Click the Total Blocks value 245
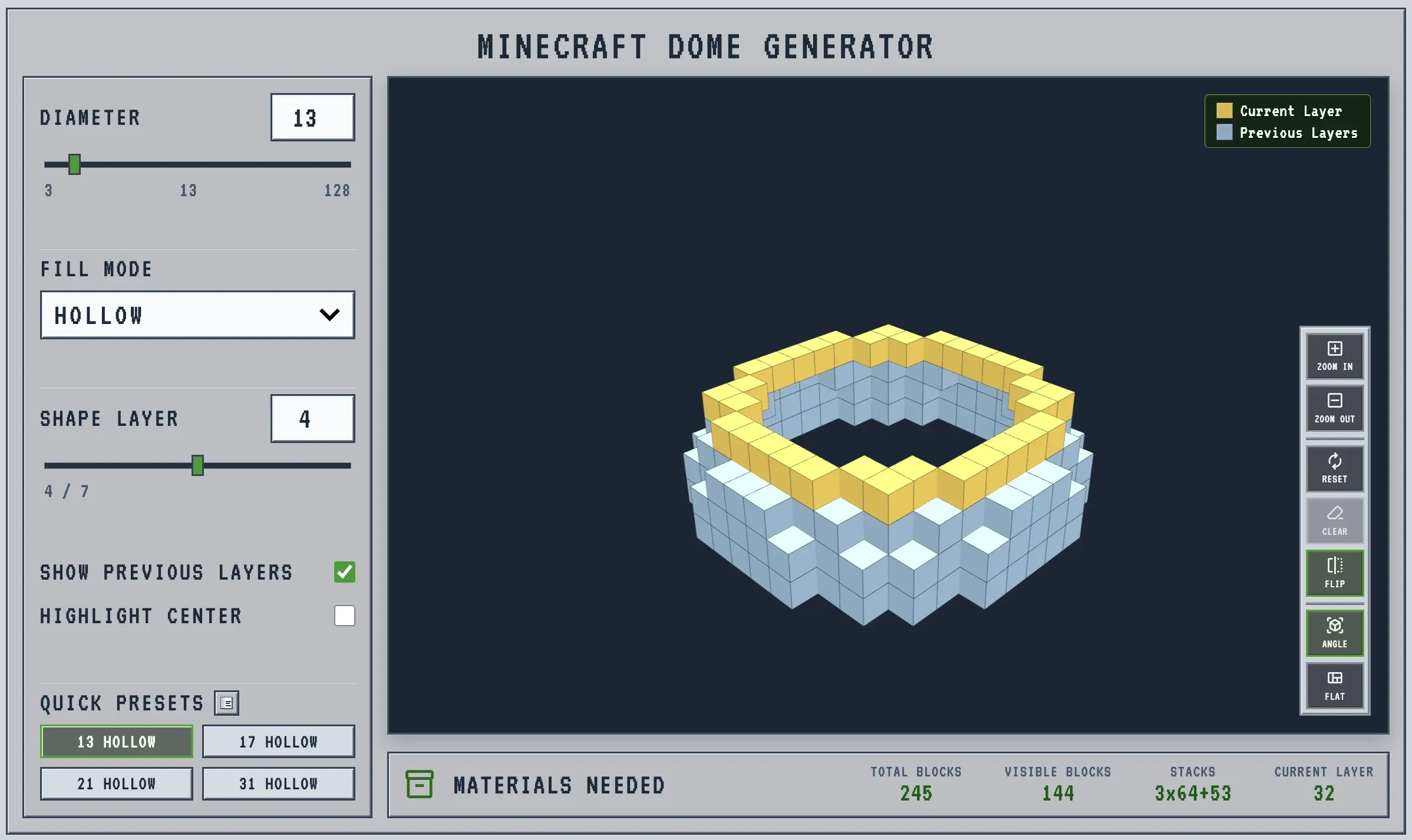The width and height of the screenshot is (1412, 840). (916, 793)
